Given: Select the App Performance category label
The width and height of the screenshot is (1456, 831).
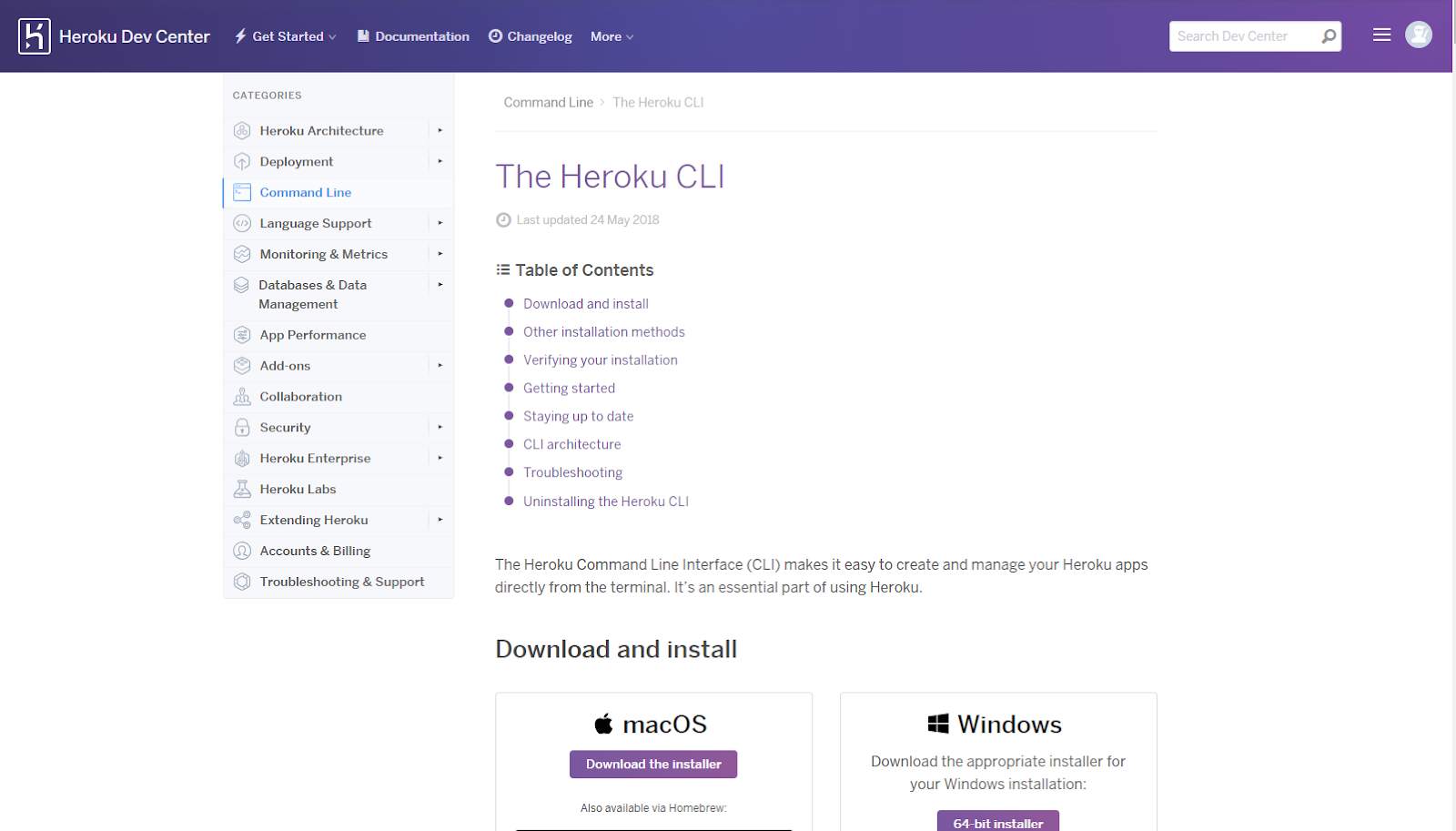Looking at the screenshot, I should (x=313, y=335).
